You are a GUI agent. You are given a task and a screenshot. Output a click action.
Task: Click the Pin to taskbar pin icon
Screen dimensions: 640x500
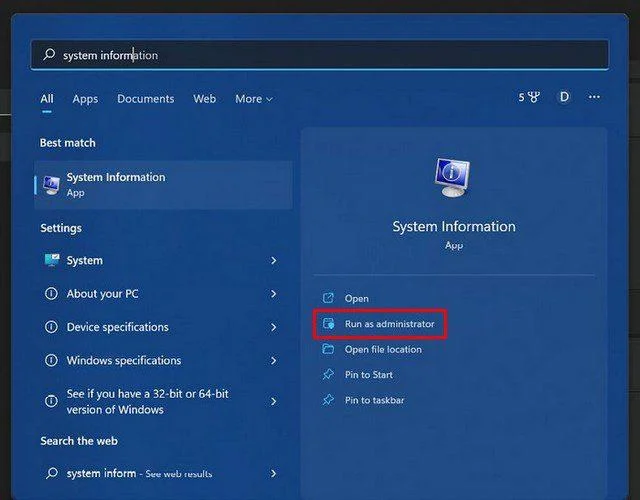pos(328,400)
